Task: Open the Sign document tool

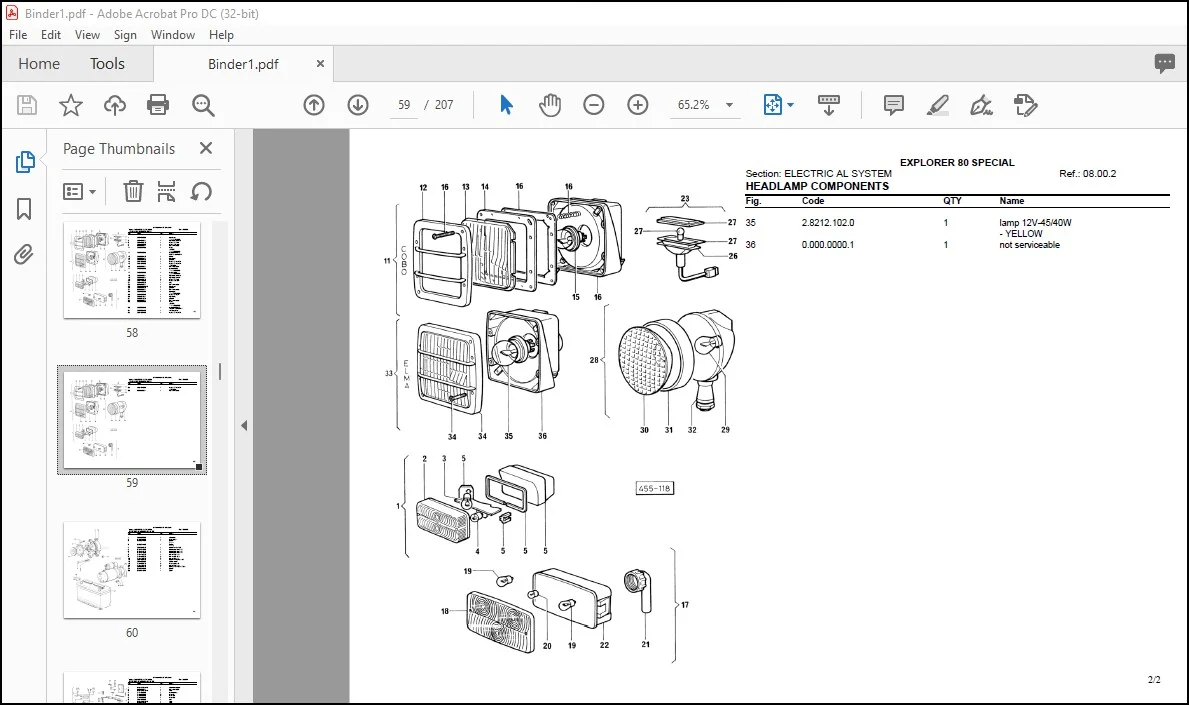Action: coord(981,105)
